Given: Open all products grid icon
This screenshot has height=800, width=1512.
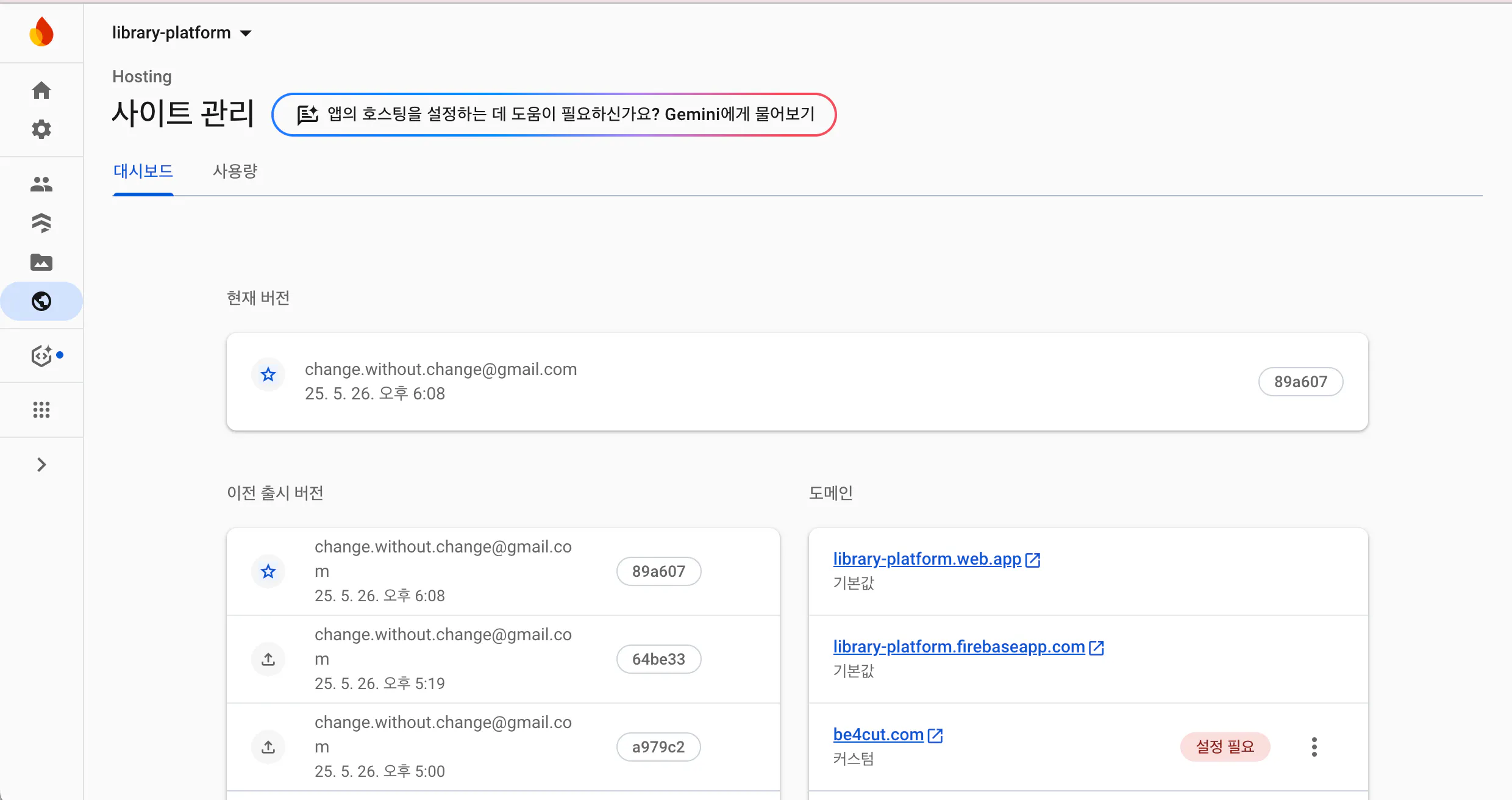Looking at the screenshot, I should click(x=41, y=410).
